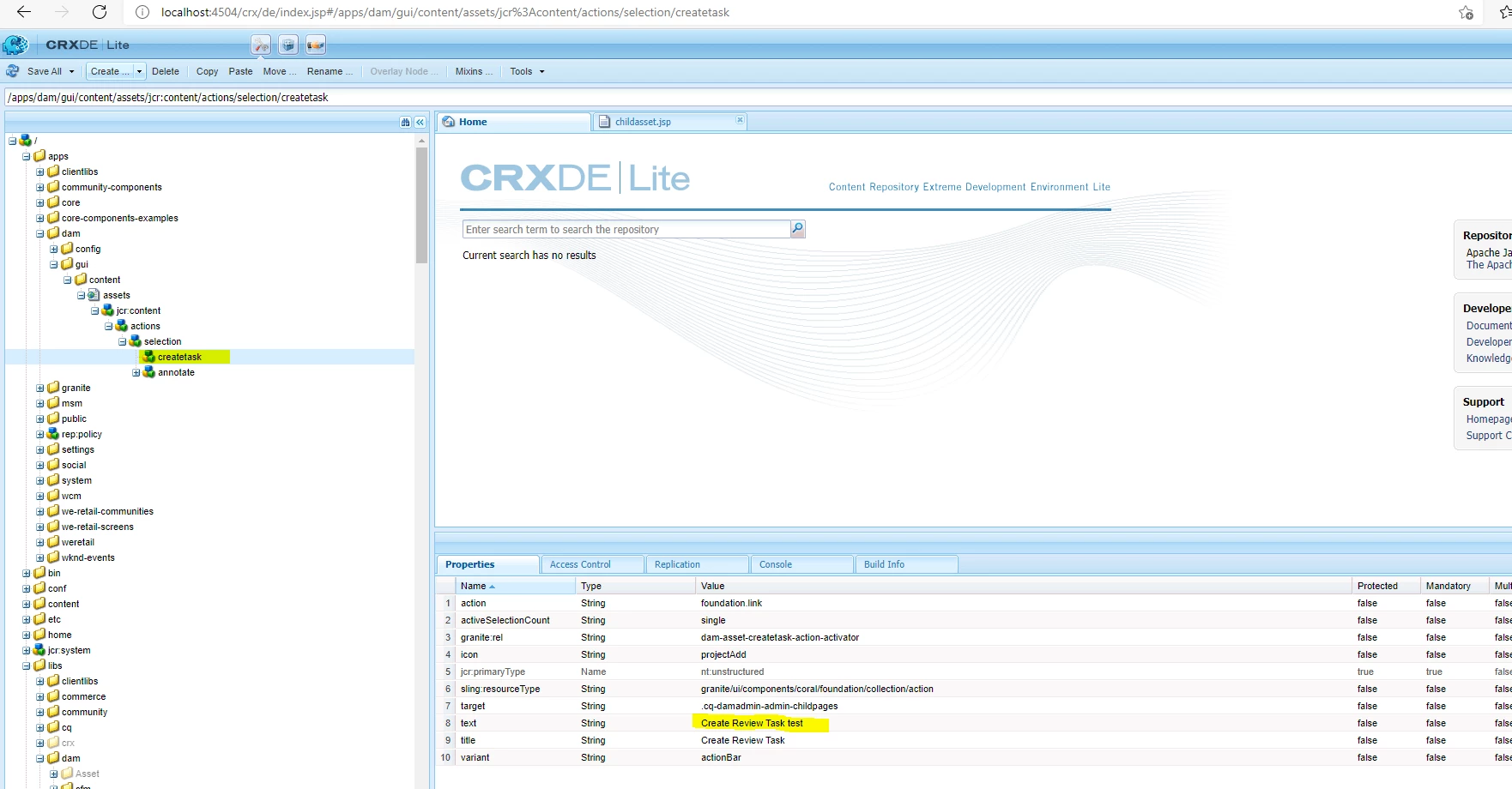Expand the clientlibs folder under apps

[x=40, y=172]
